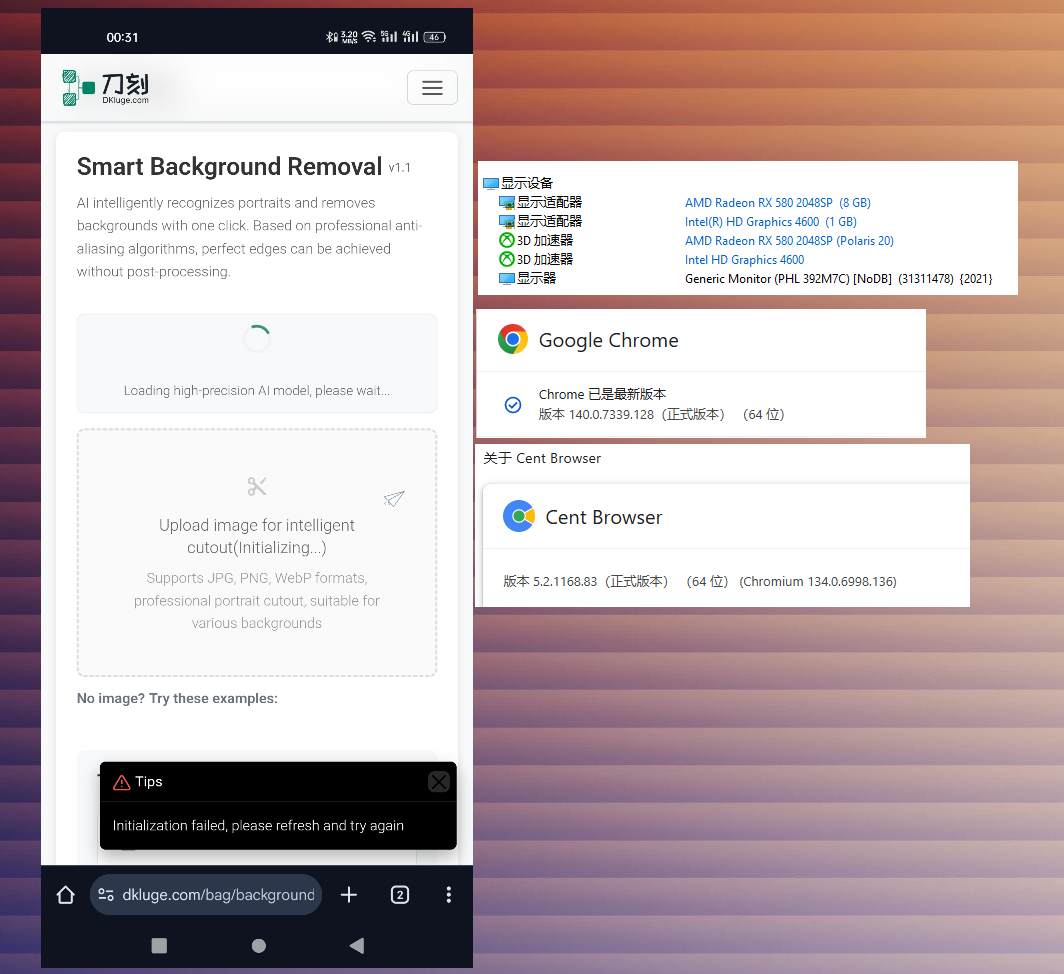
Task: Close the Tips notification
Action: tap(438, 782)
